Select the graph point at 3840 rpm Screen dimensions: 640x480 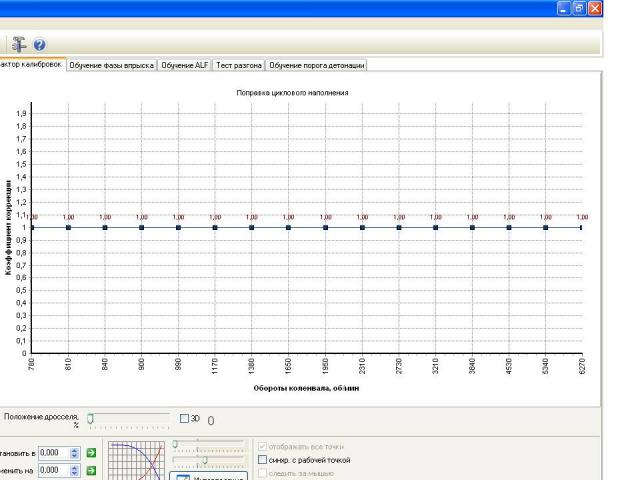point(472,228)
